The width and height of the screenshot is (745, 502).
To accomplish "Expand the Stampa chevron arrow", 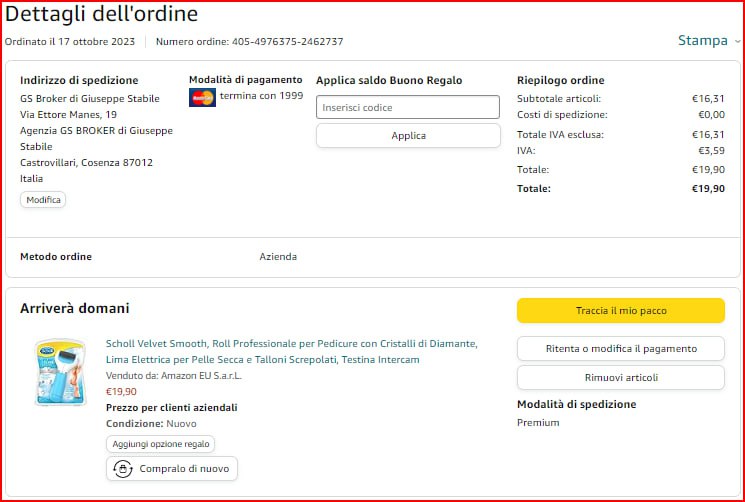I will pyautogui.click(x=737, y=42).
